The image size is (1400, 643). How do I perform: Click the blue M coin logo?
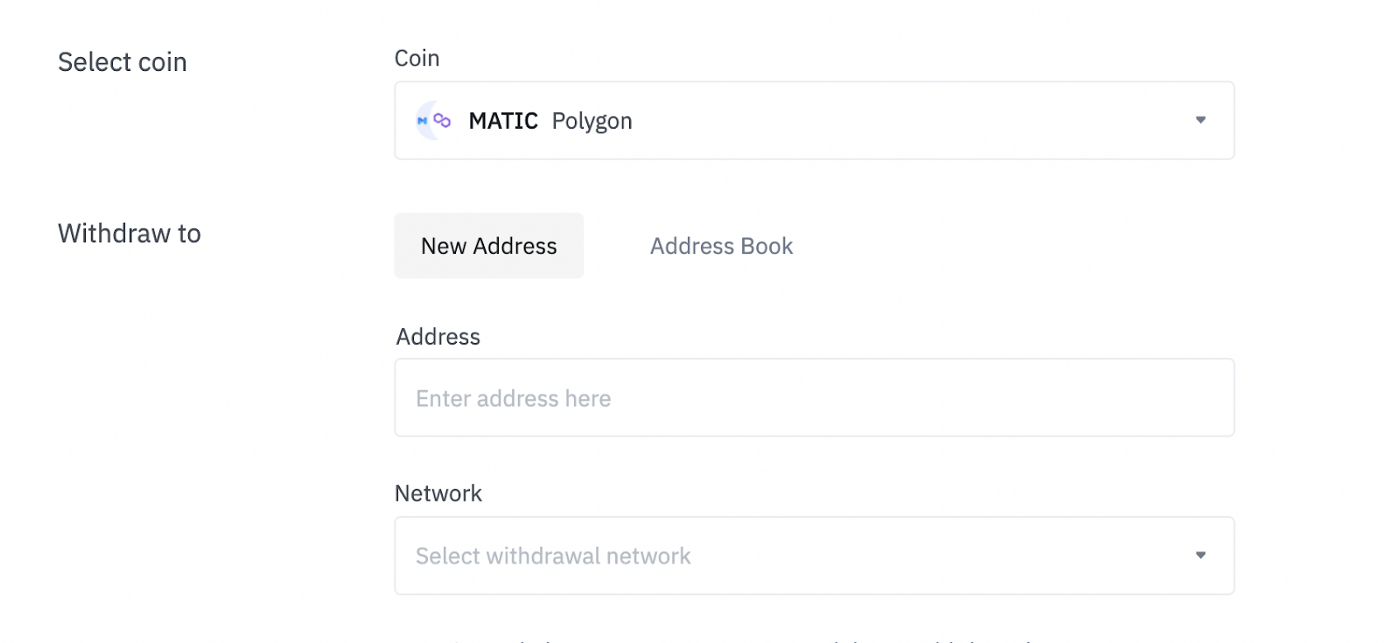click(x=422, y=121)
